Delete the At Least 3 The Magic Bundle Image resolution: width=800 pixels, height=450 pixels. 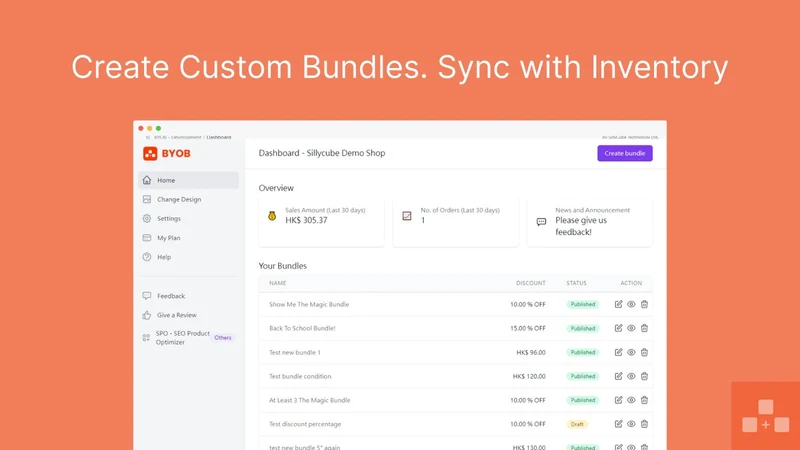(x=644, y=400)
